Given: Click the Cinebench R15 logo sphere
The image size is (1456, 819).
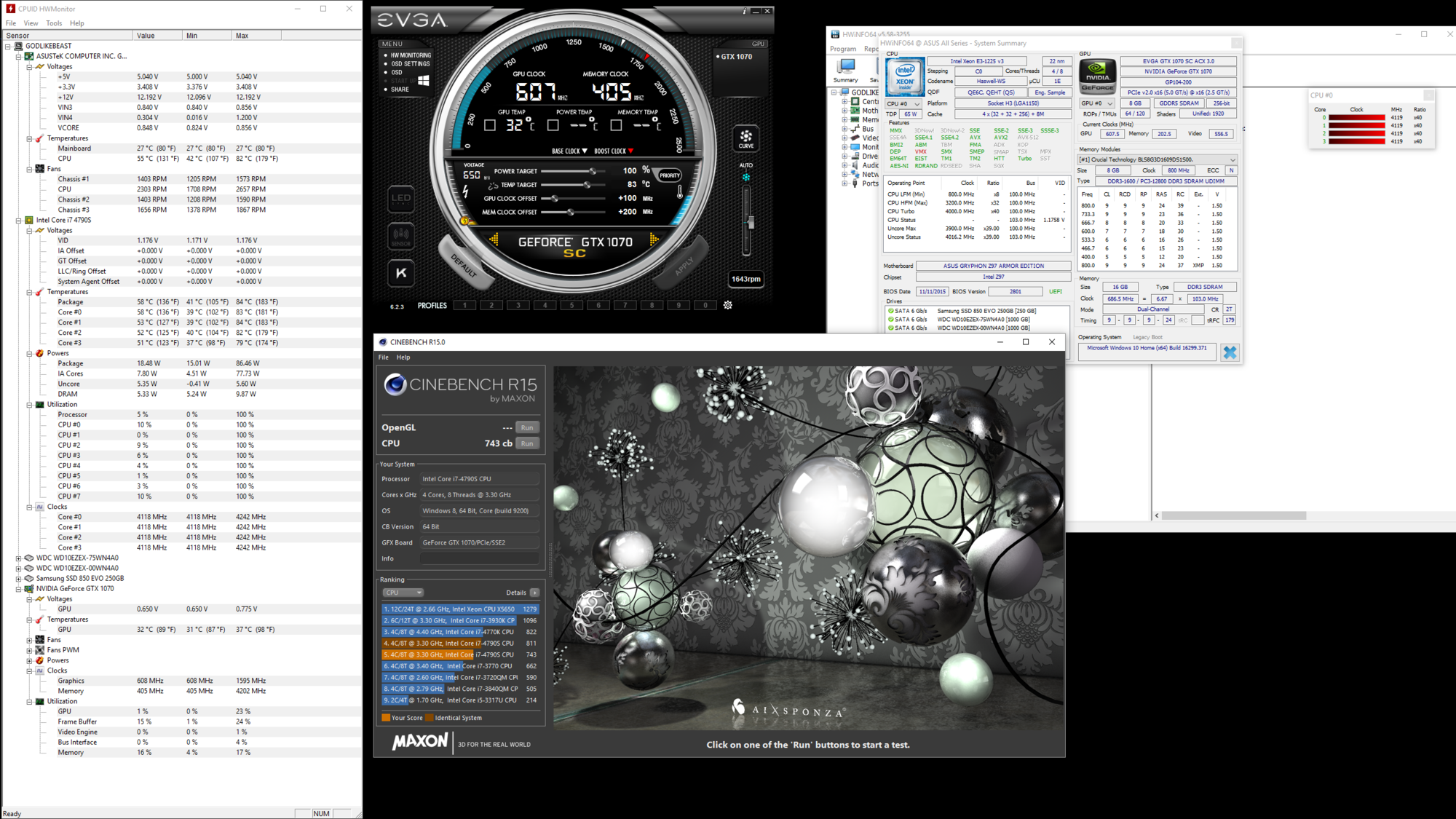Looking at the screenshot, I should 395,384.
